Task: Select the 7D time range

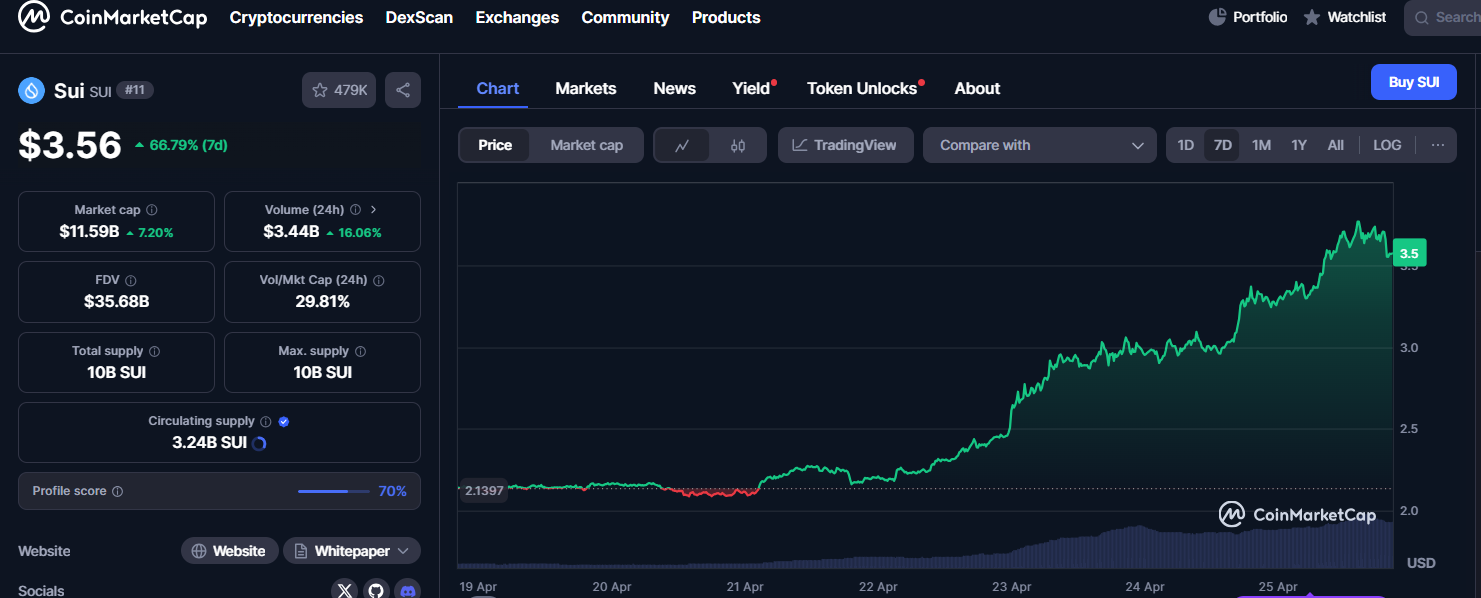Action: tap(1222, 145)
